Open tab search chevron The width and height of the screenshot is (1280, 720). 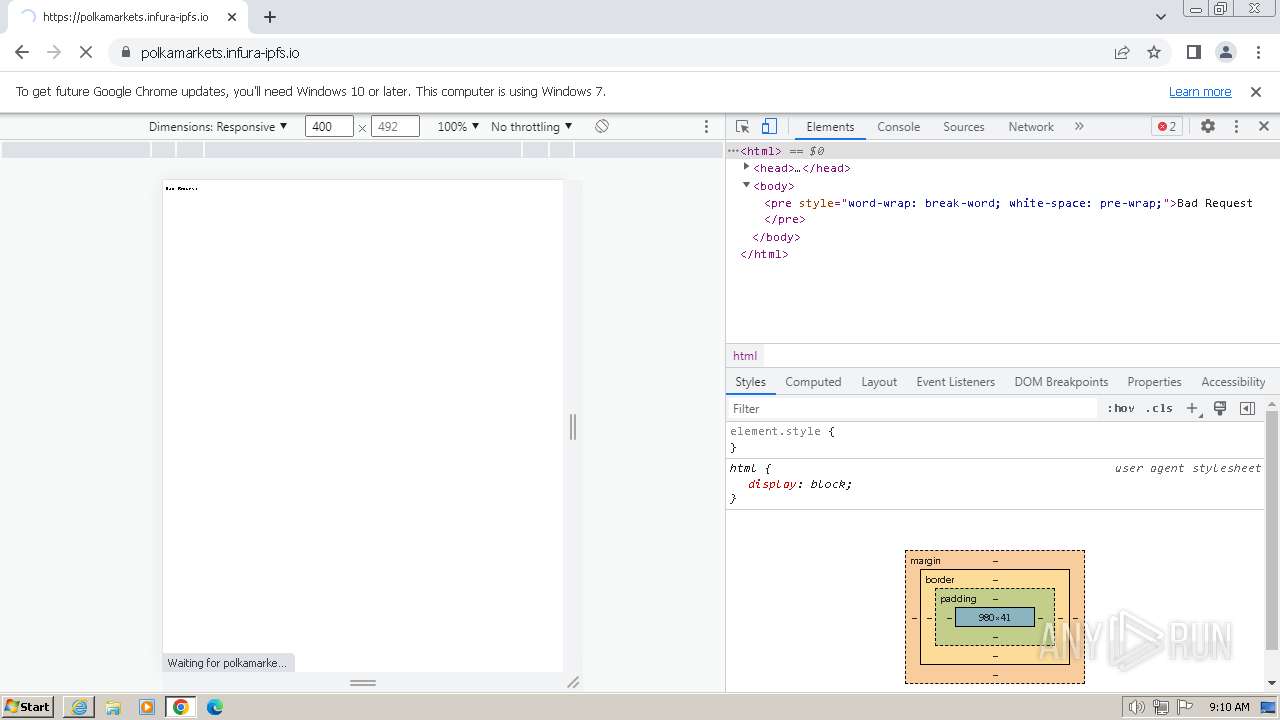click(x=1160, y=17)
